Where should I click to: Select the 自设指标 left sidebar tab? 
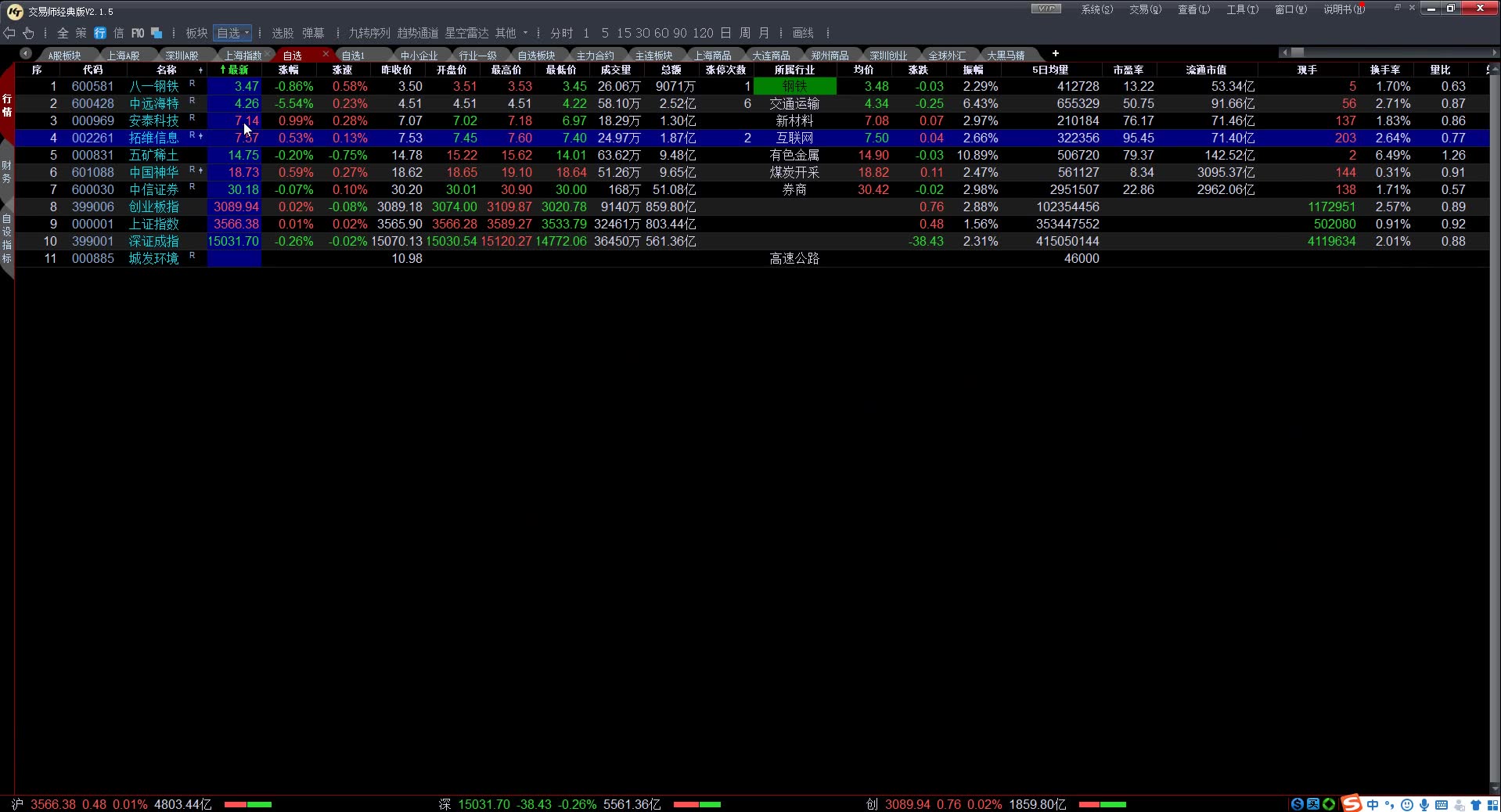coord(7,239)
